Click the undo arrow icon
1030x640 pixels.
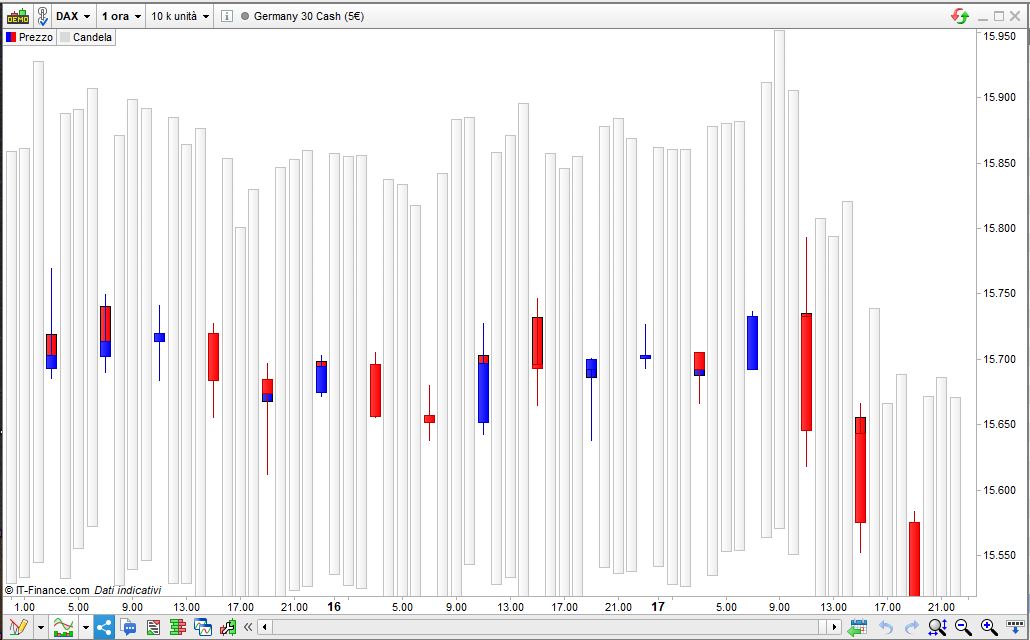(885, 628)
